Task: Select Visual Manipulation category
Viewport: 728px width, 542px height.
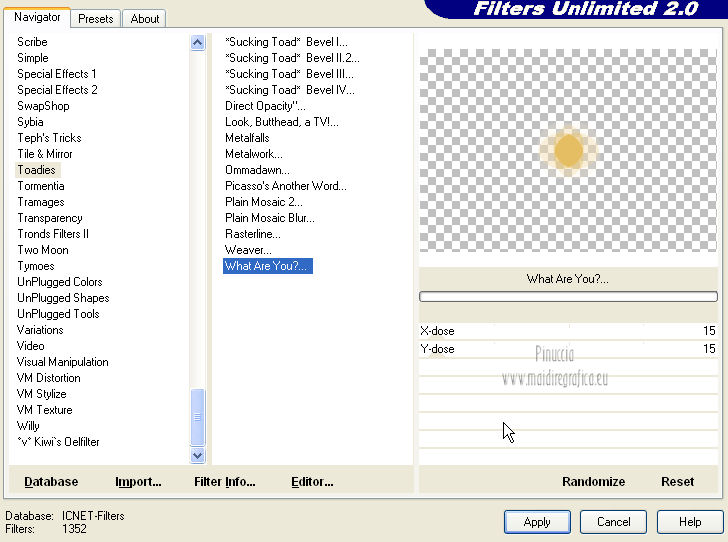Action: coord(63,362)
